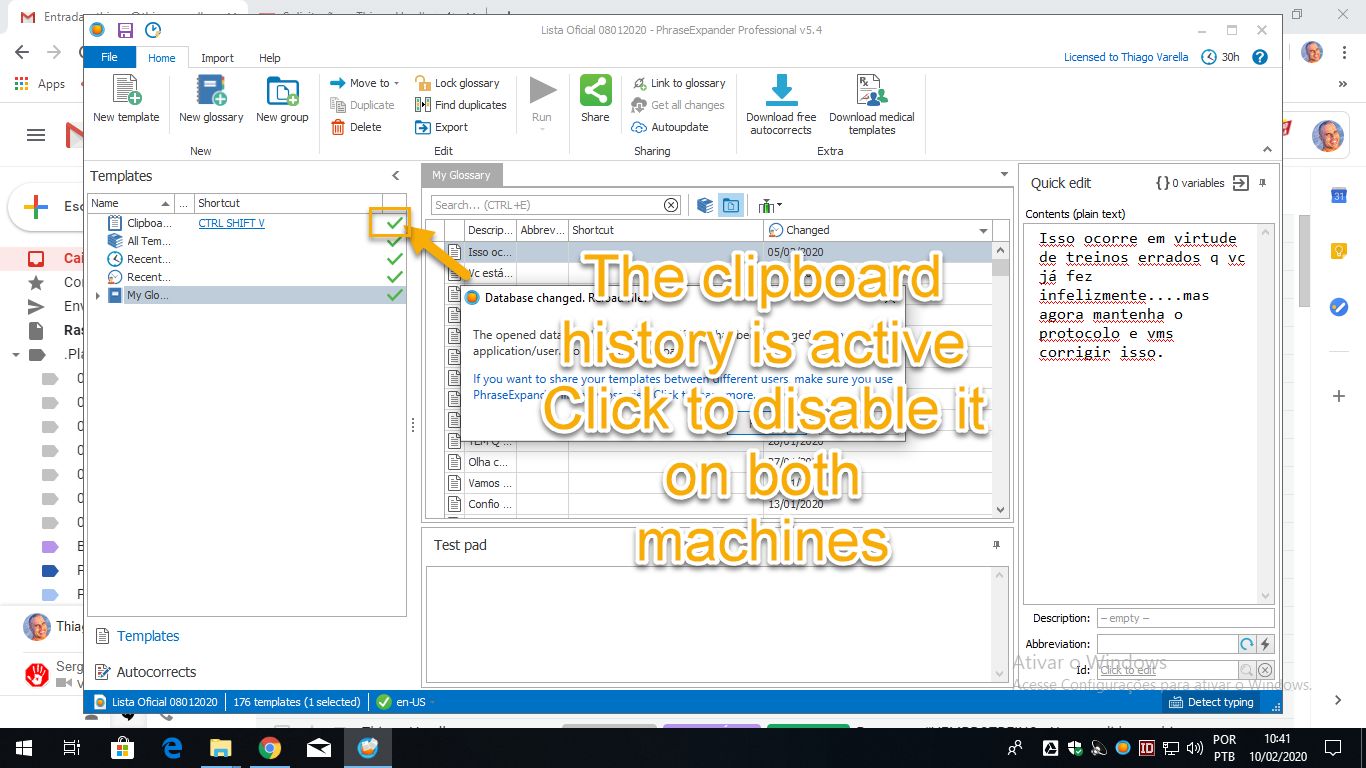Switch to the Autocorrects section

click(146, 672)
